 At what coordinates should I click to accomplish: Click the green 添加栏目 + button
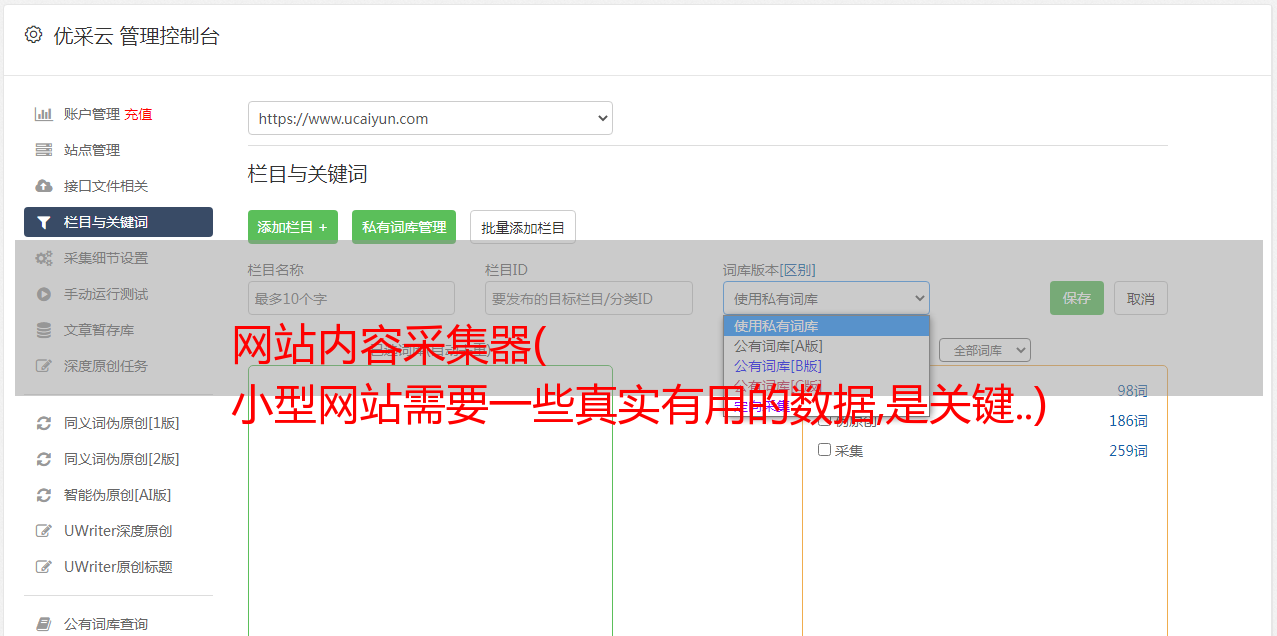292,227
